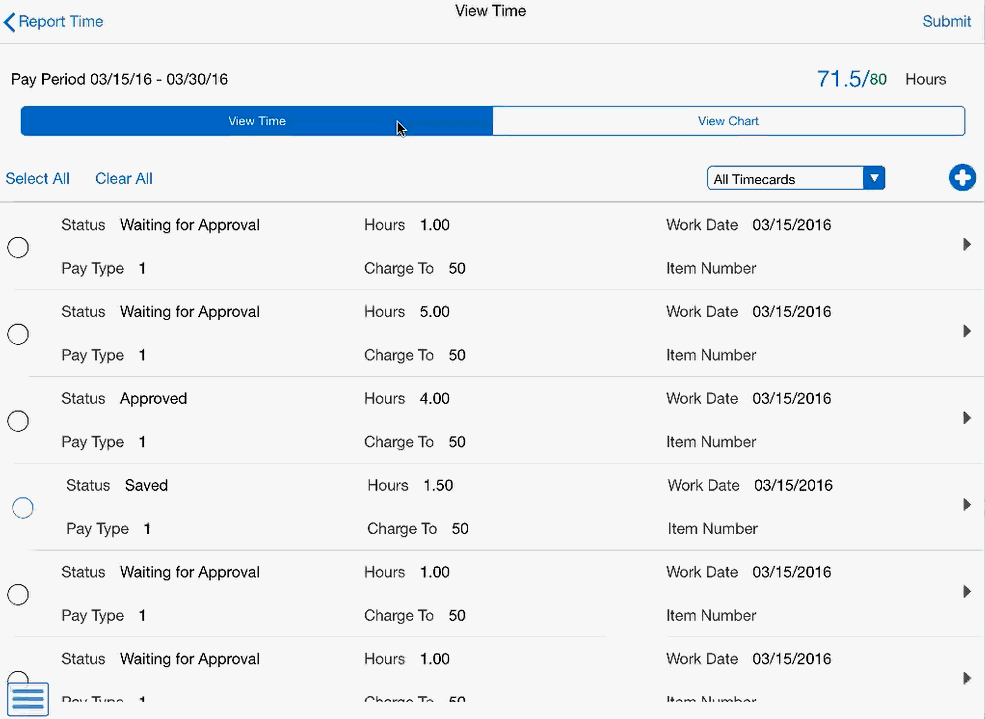Open details arrow for 1.00 hours first row

tap(966, 244)
